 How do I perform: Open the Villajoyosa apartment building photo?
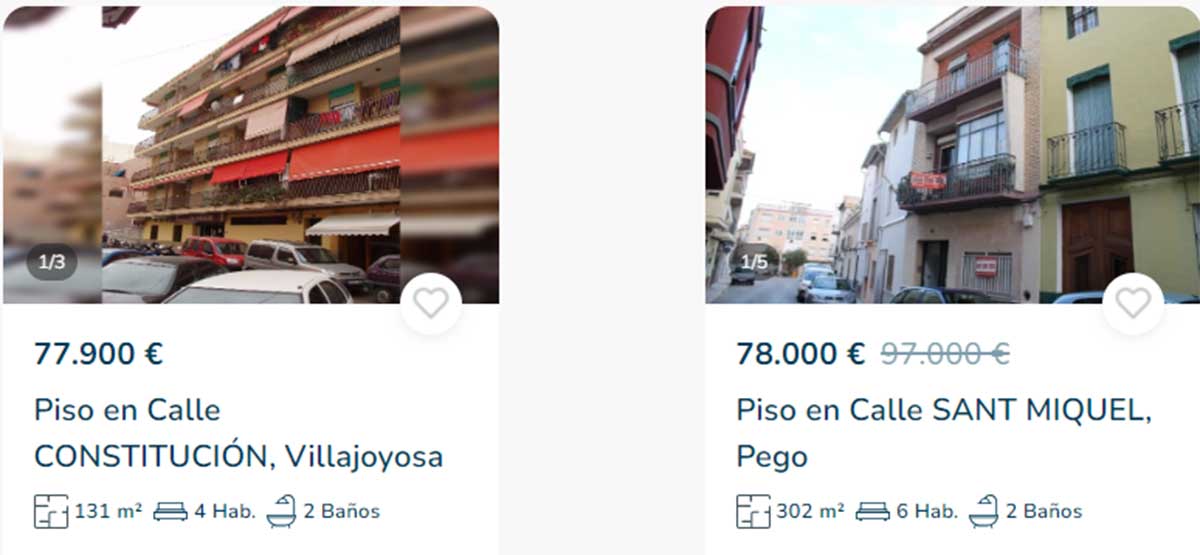coord(250,154)
